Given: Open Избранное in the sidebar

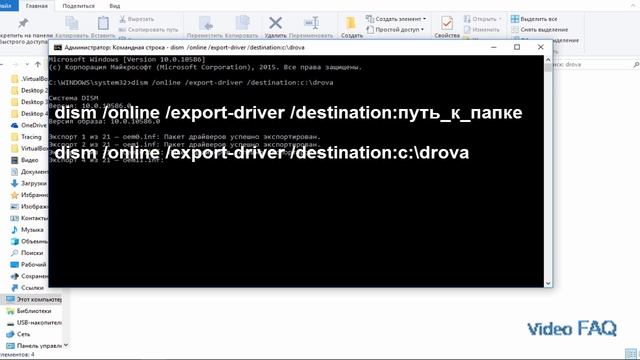Looking at the screenshot, I should pos(29,195).
